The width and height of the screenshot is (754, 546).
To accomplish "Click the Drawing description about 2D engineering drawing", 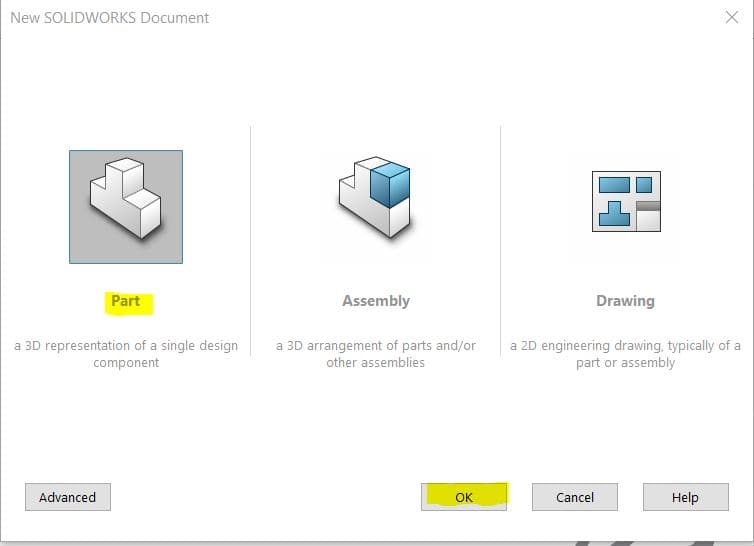I will point(625,354).
